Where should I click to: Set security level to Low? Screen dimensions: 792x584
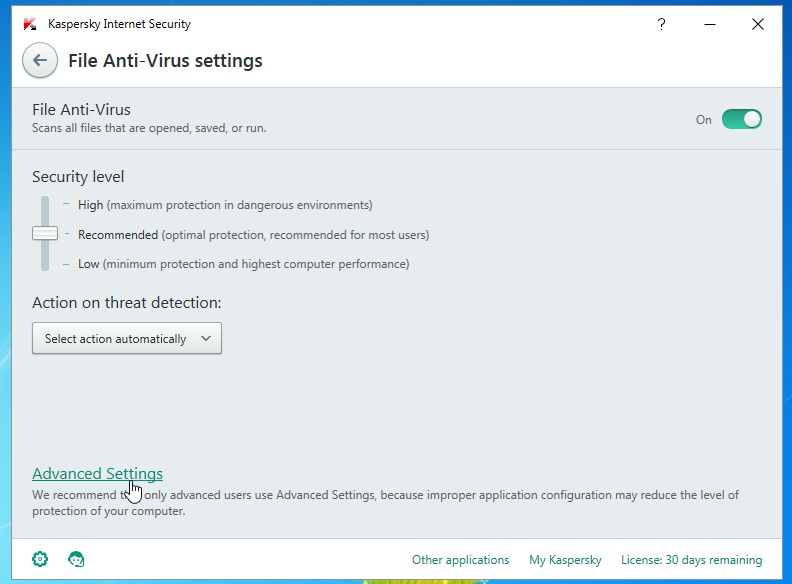click(90, 264)
